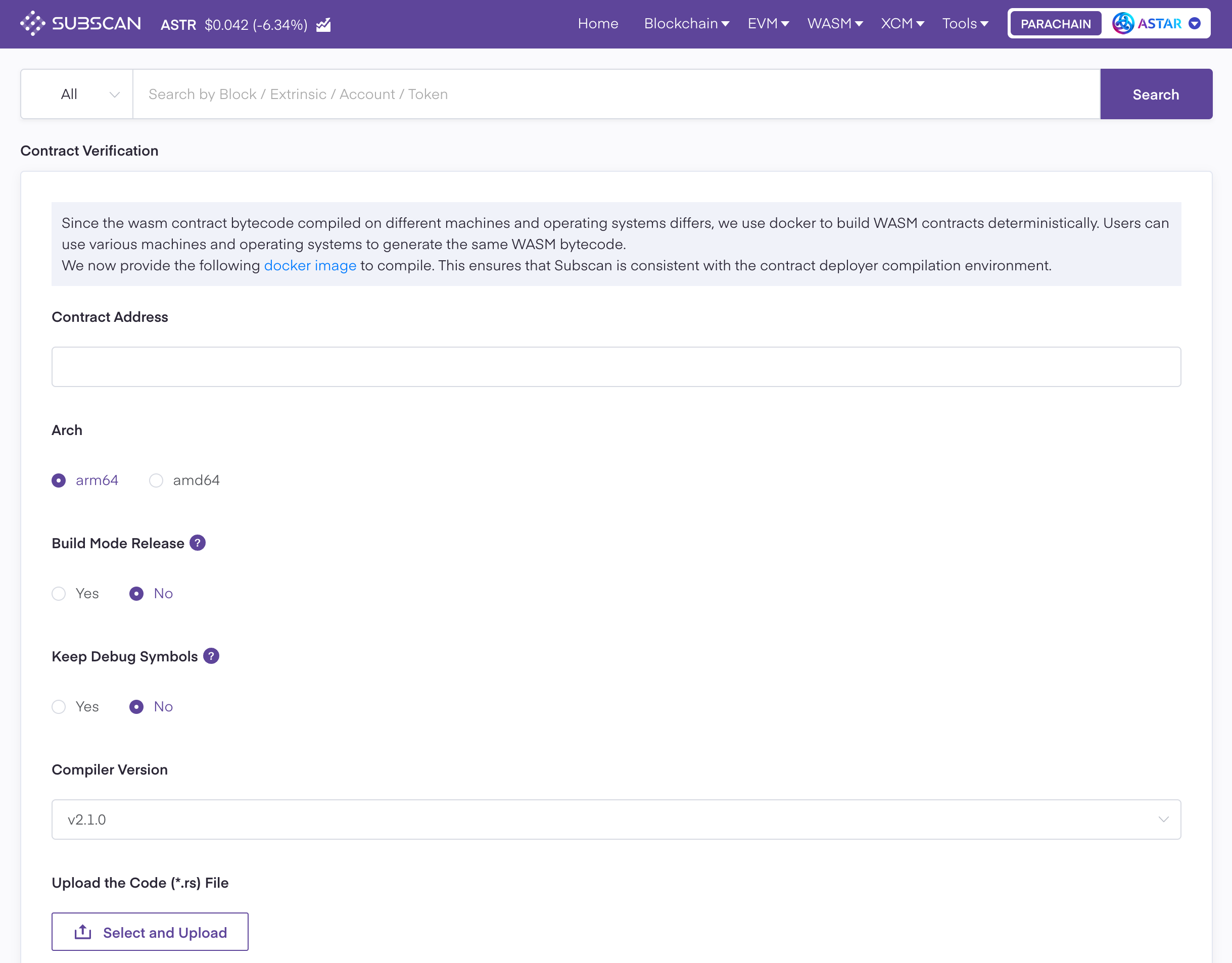Open the ASTR price chart icon
This screenshot has width=1232, height=963.
[323, 24]
